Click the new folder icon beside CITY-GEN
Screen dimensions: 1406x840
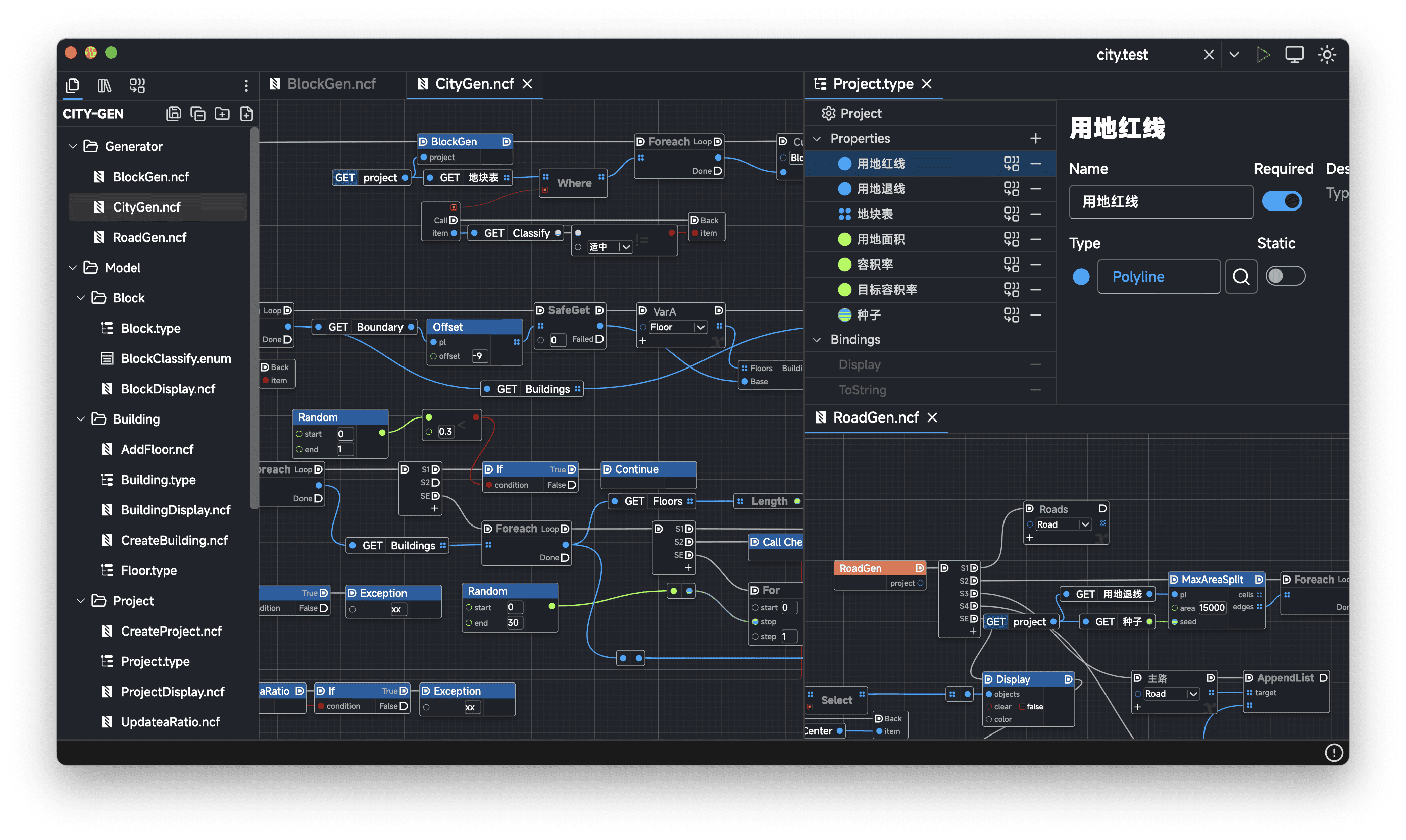(x=222, y=114)
